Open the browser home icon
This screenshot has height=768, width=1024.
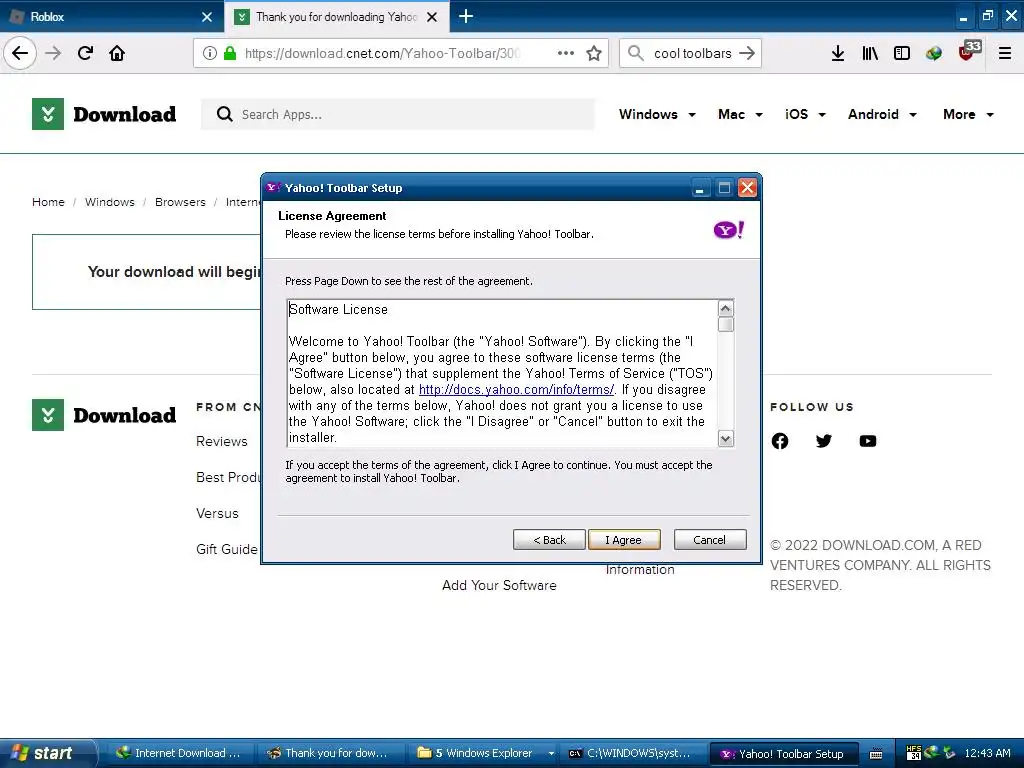pos(117,53)
